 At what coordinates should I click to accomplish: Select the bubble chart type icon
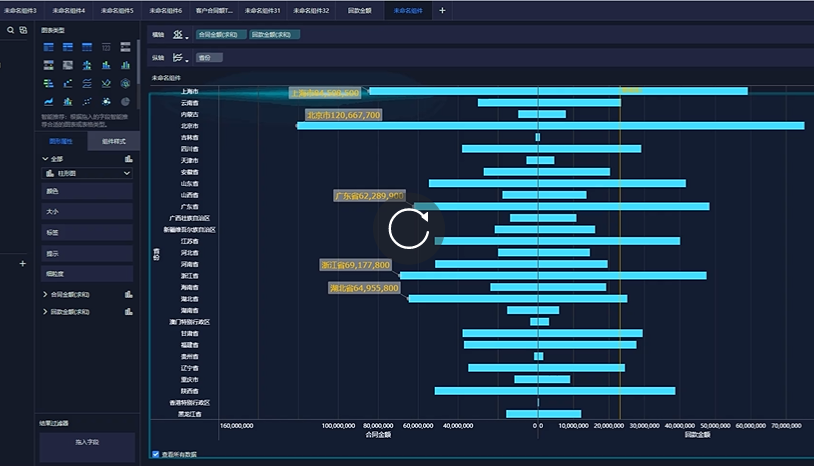(x=106, y=102)
